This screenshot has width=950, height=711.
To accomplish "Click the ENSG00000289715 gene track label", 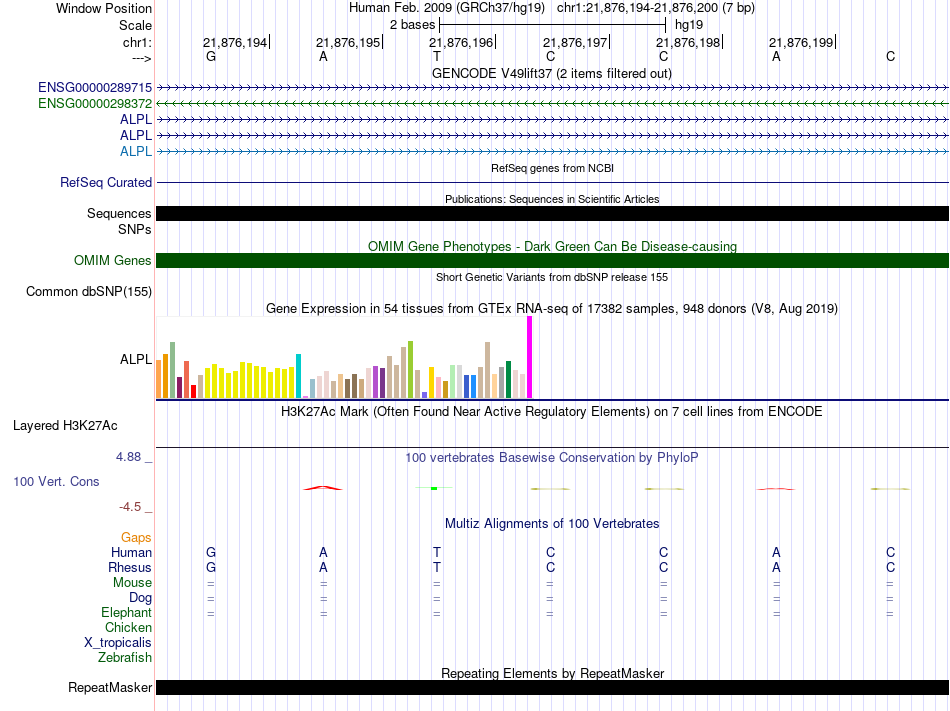I will (95, 87).
